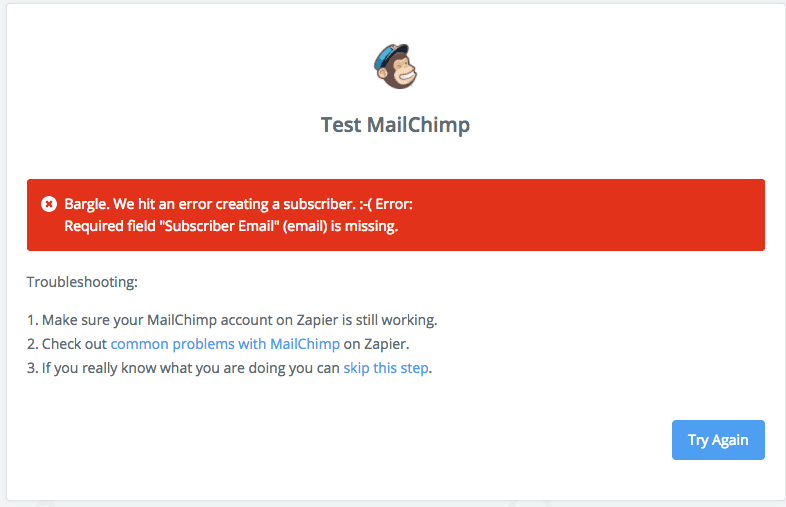This screenshot has width=786, height=507.
Task: Click the 'Bargle. We hit an error' line
Action: point(238,204)
